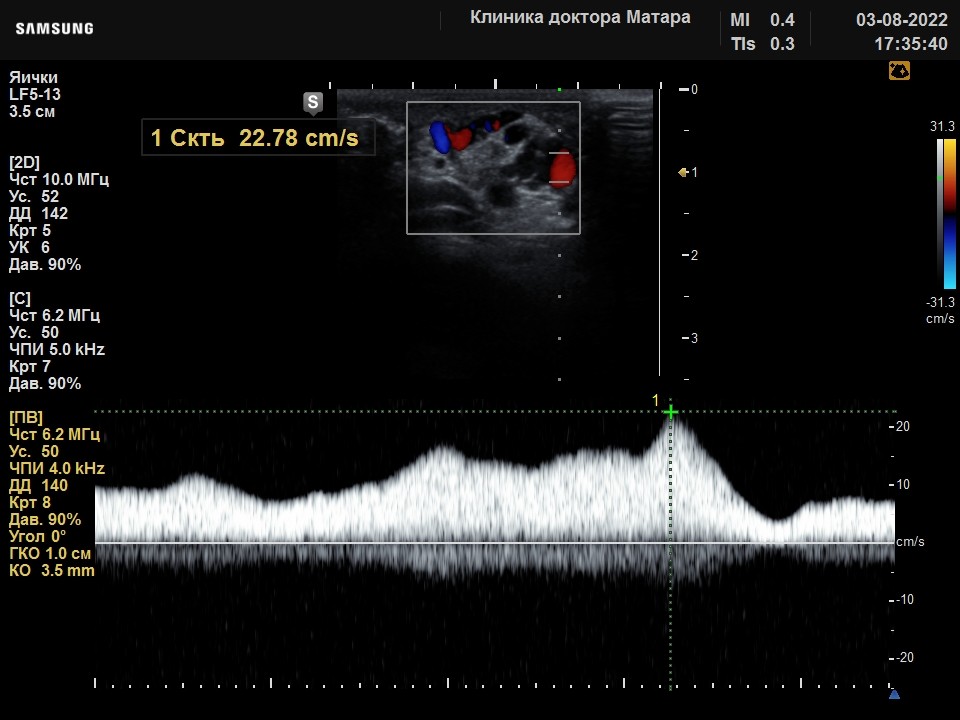This screenshot has width=960, height=720.
Task: Click the ГКО 1.0 см parameter
Action: 50,553
